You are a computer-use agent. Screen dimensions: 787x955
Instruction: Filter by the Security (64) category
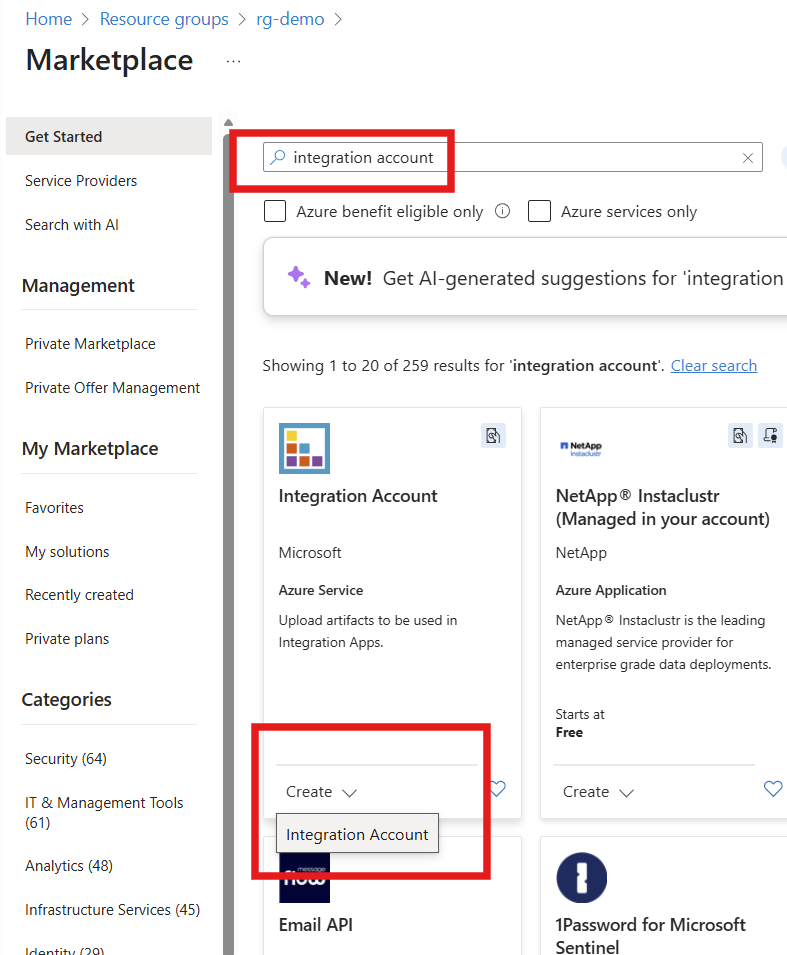[x=66, y=759]
